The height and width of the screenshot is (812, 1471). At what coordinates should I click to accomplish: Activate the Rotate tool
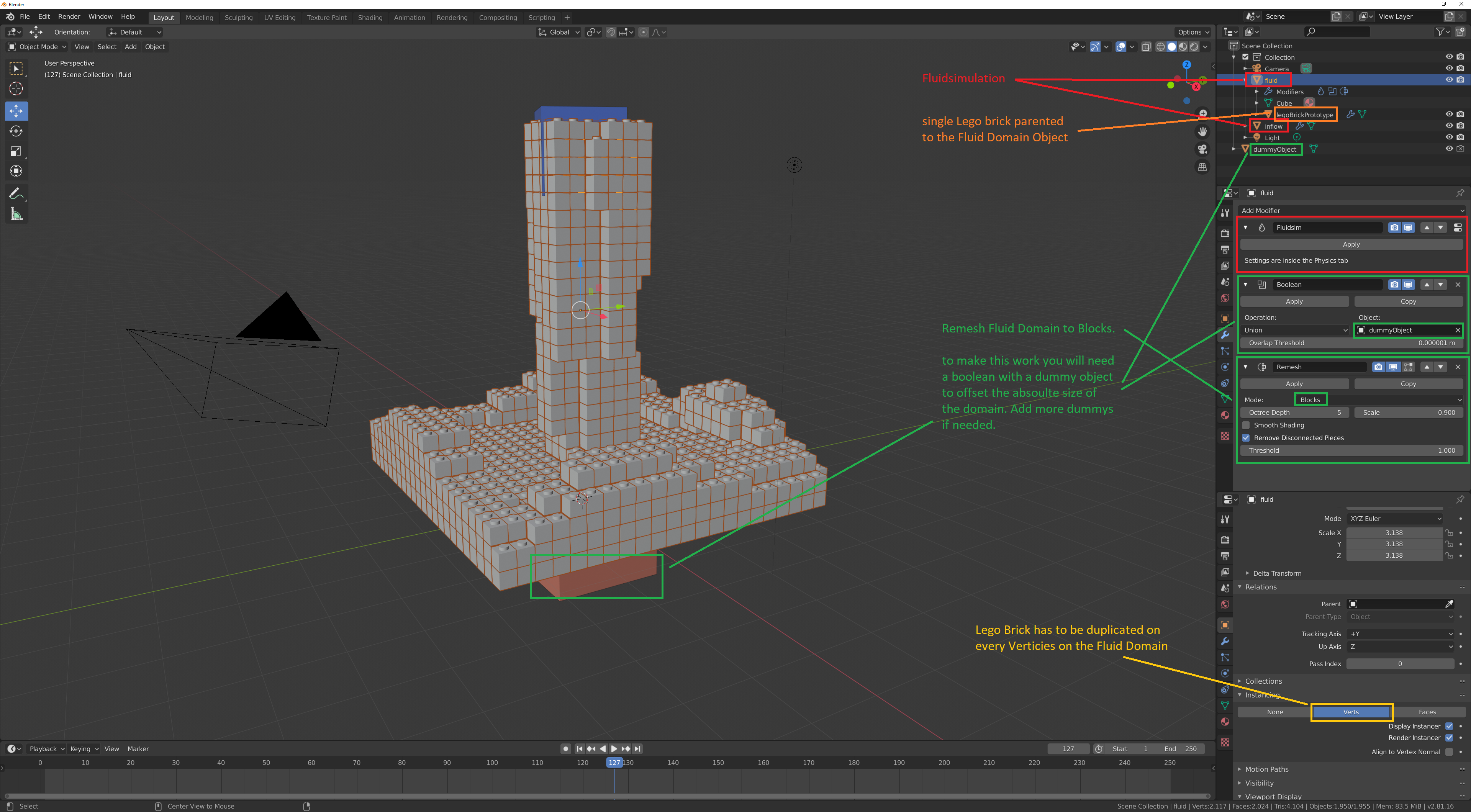tap(16, 131)
